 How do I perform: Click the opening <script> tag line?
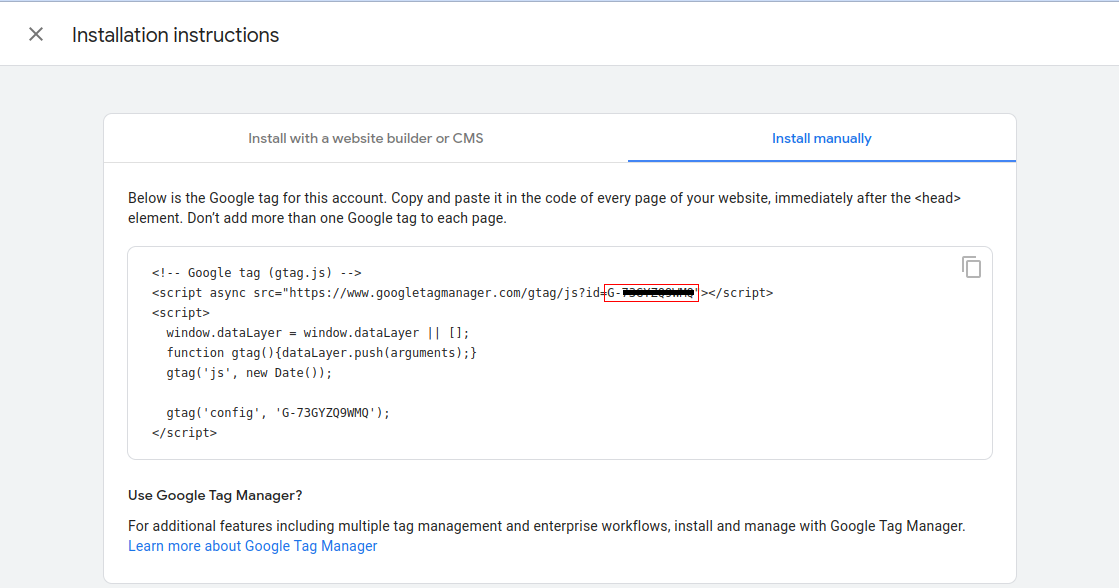180,313
